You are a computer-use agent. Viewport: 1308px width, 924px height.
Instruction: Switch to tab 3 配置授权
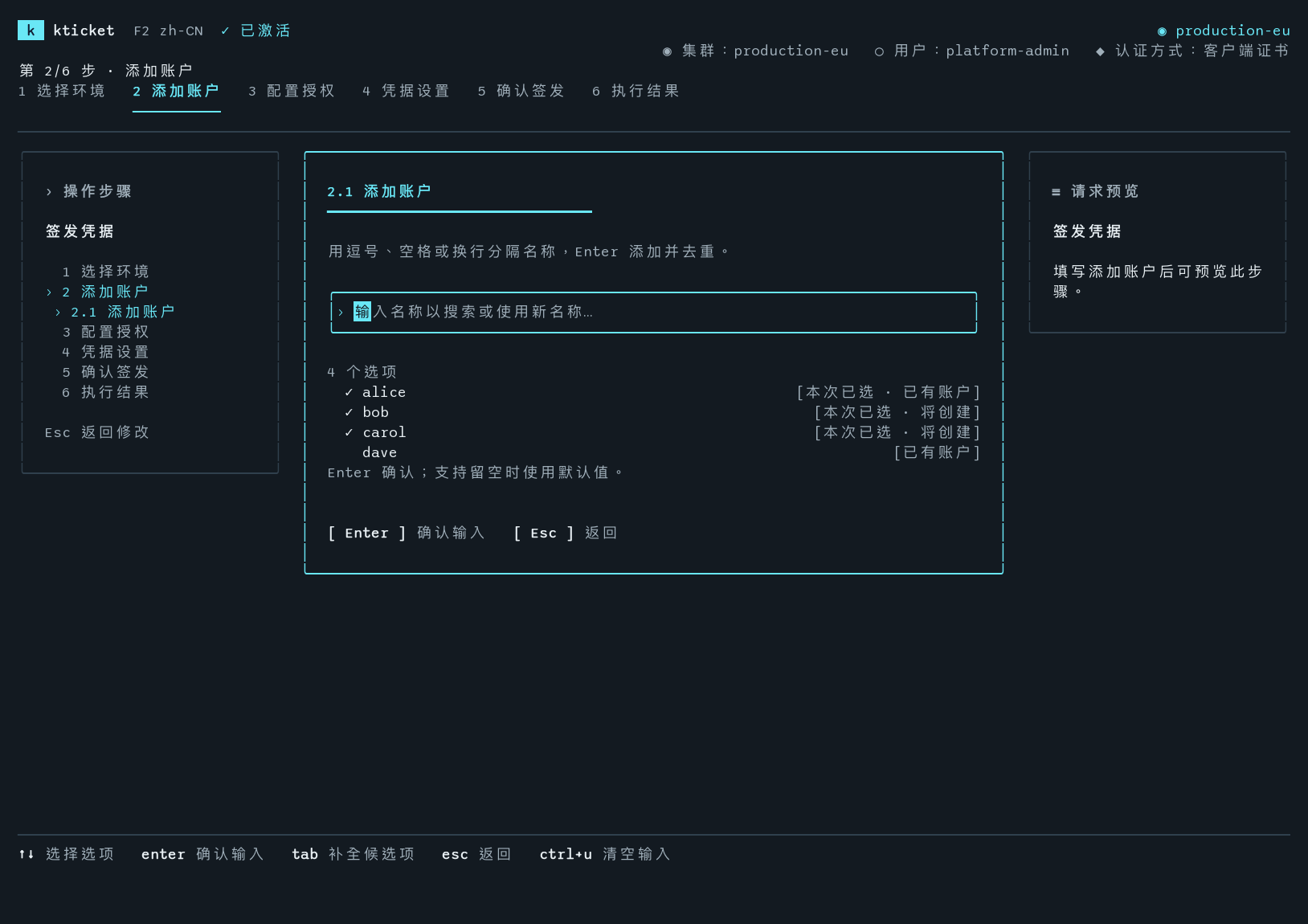(x=292, y=91)
